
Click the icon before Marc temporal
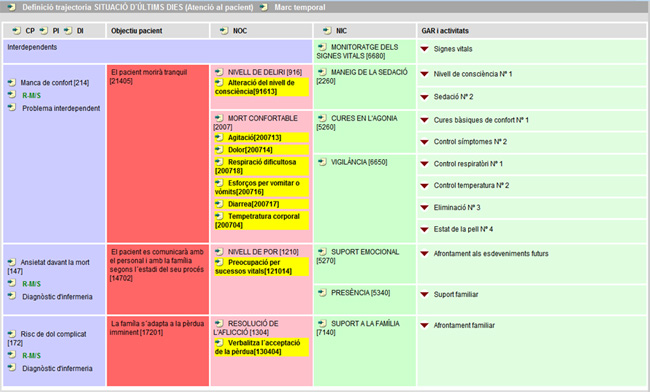(x=264, y=7)
